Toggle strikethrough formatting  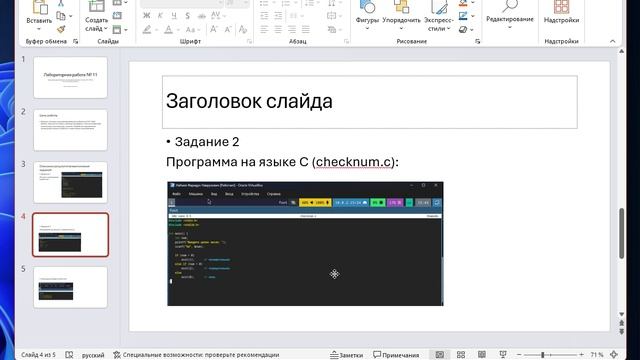click(x=202, y=16)
